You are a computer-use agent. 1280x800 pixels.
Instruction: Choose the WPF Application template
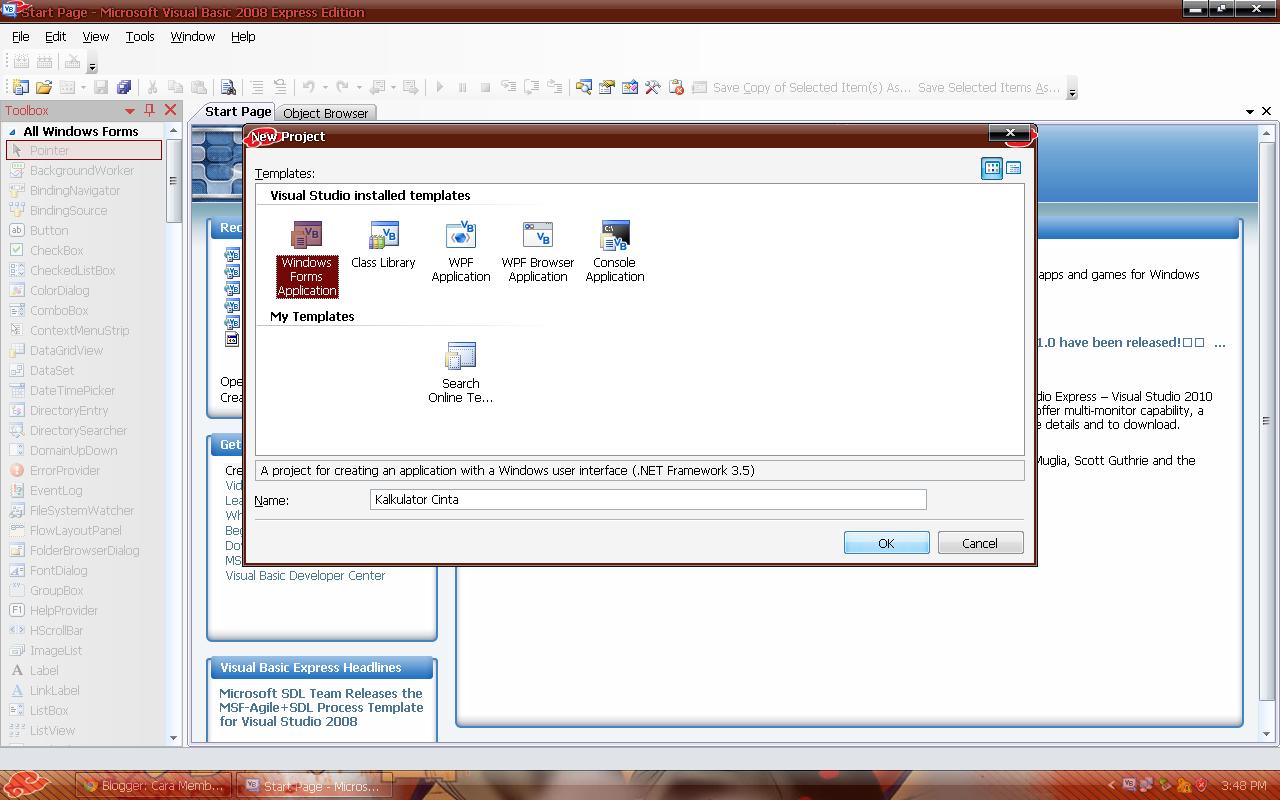click(461, 252)
